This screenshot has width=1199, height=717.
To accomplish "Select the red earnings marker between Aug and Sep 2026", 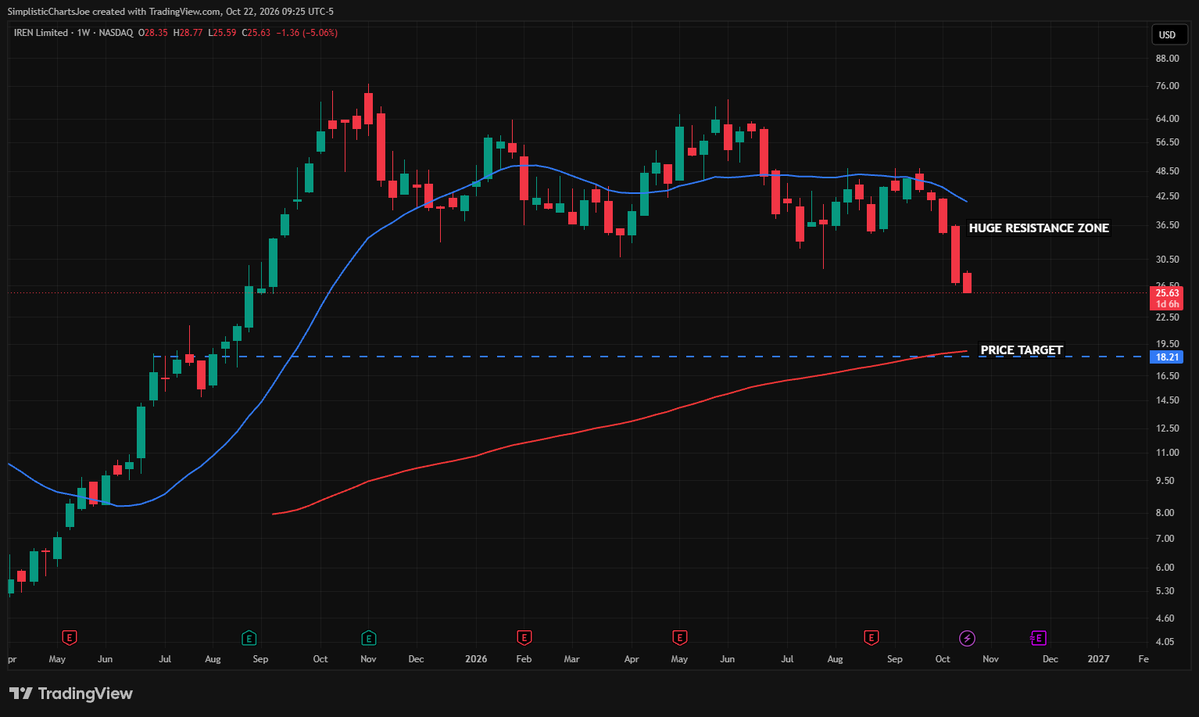I will coord(871,638).
